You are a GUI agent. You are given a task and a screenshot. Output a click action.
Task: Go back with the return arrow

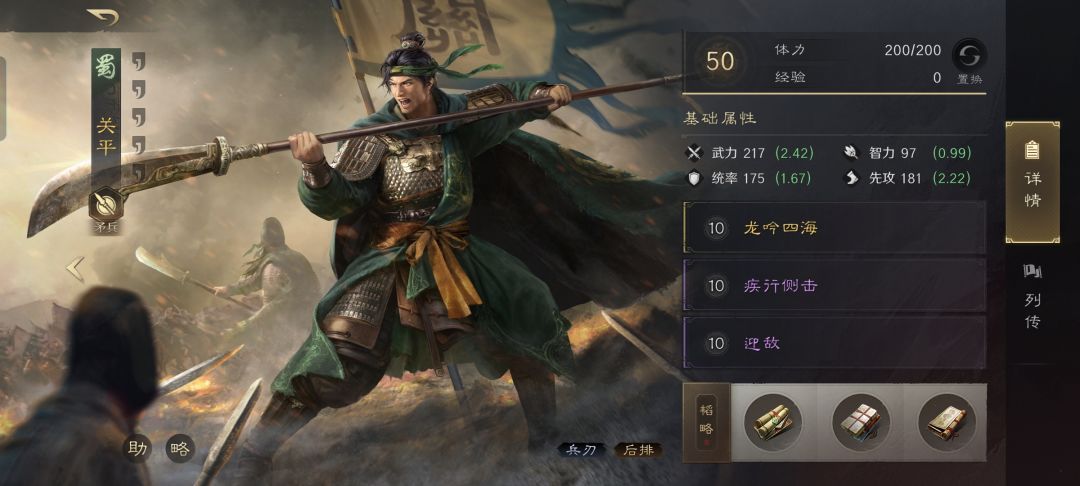click(103, 17)
